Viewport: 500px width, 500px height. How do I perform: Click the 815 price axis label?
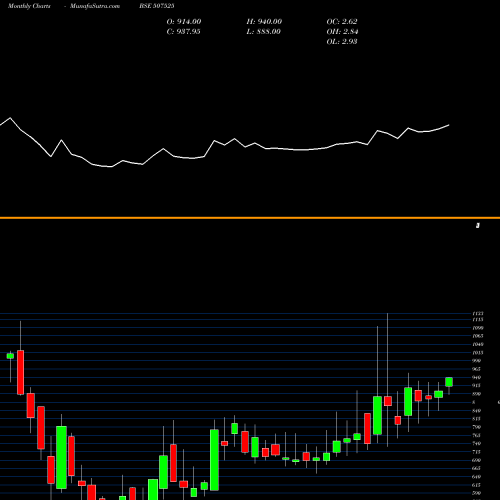pos(477,419)
